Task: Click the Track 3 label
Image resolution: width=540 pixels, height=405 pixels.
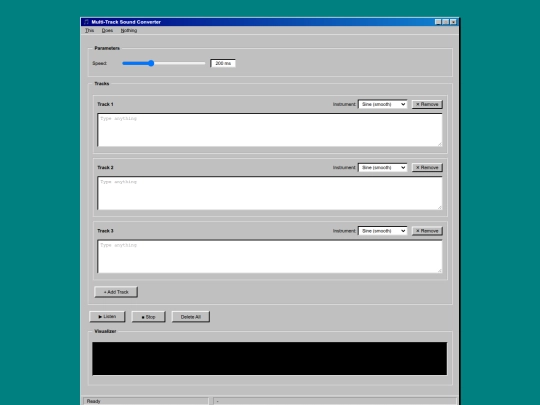Action: [105, 231]
